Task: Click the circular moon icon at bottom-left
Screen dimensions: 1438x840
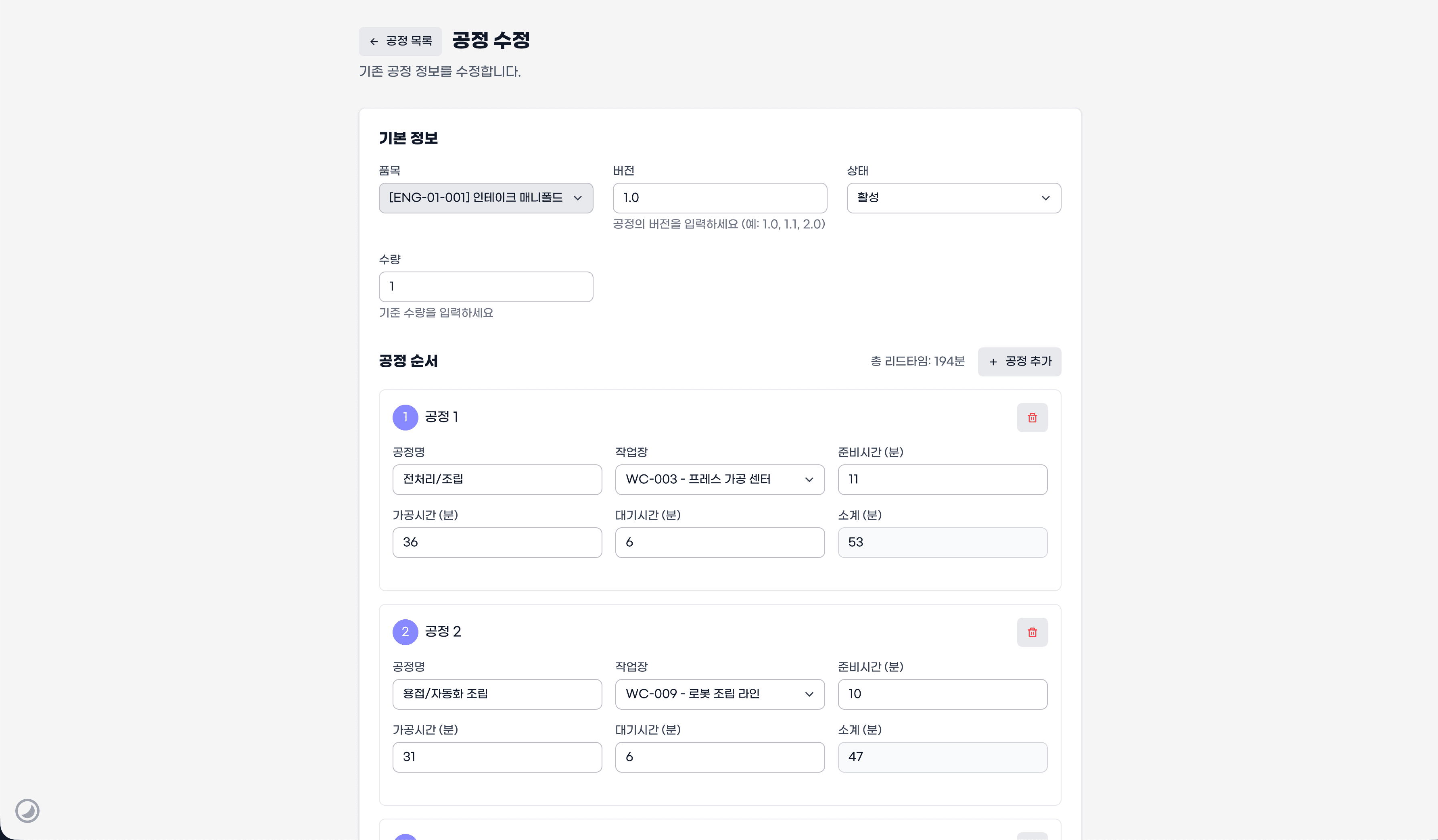Action: (x=27, y=810)
